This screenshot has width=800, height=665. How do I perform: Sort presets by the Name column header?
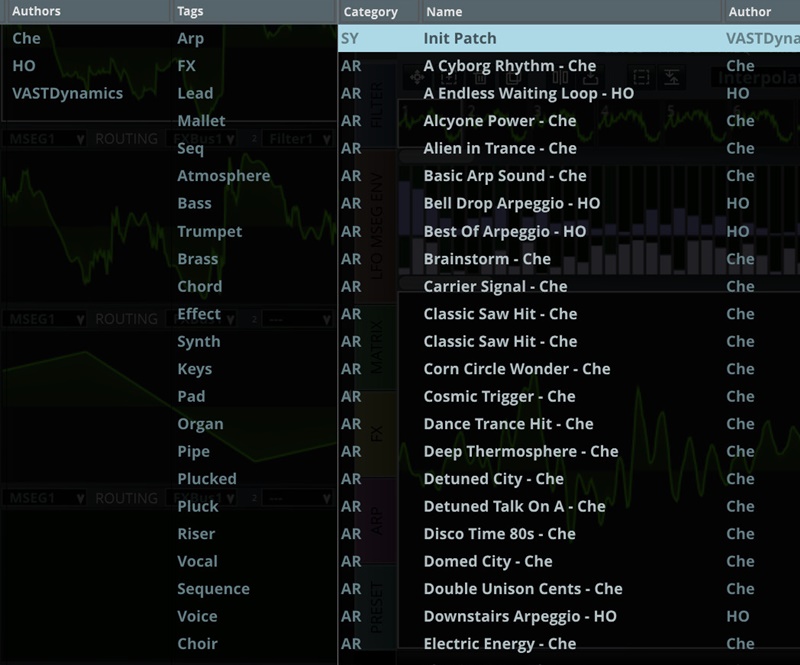[x=570, y=12]
